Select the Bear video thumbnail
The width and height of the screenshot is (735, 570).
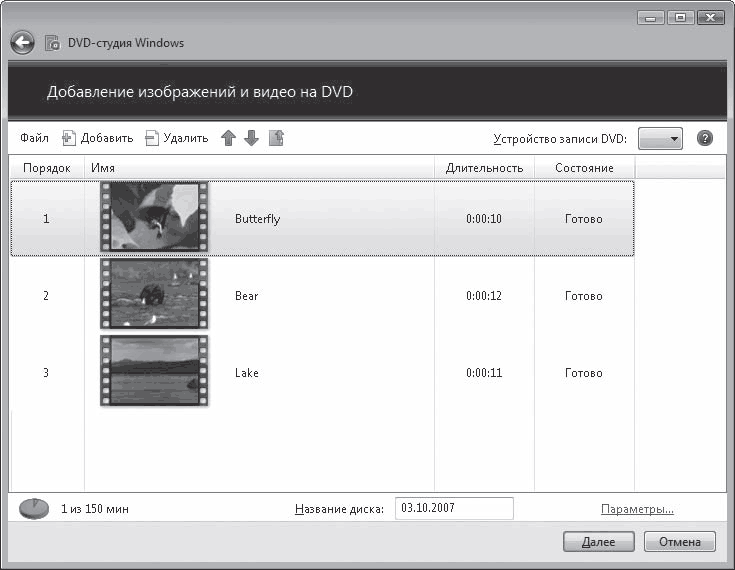154,295
